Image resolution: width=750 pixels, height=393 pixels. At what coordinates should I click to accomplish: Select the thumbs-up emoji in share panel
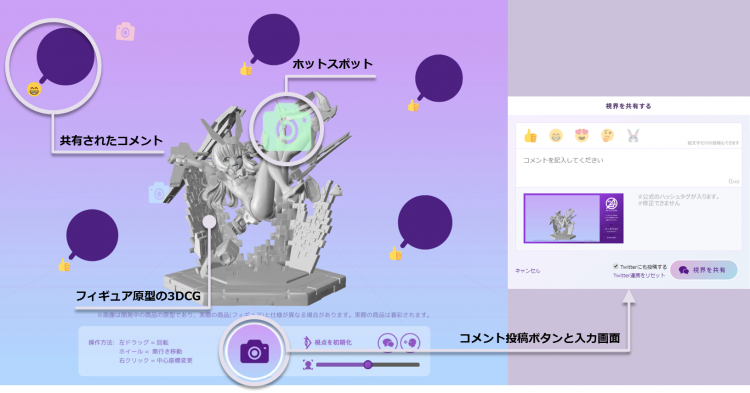[530, 136]
